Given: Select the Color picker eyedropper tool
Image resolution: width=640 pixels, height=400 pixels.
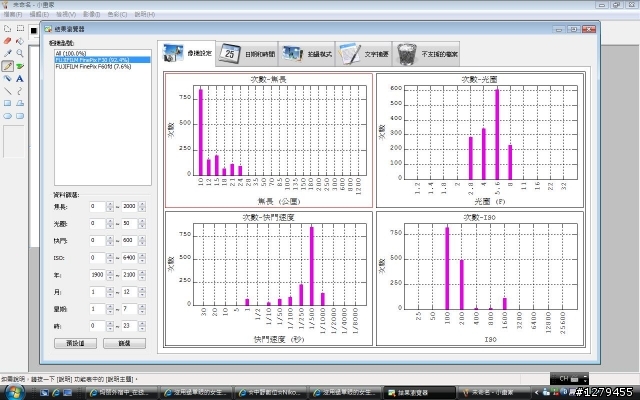Looking at the screenshot, I should coord(8,53).
